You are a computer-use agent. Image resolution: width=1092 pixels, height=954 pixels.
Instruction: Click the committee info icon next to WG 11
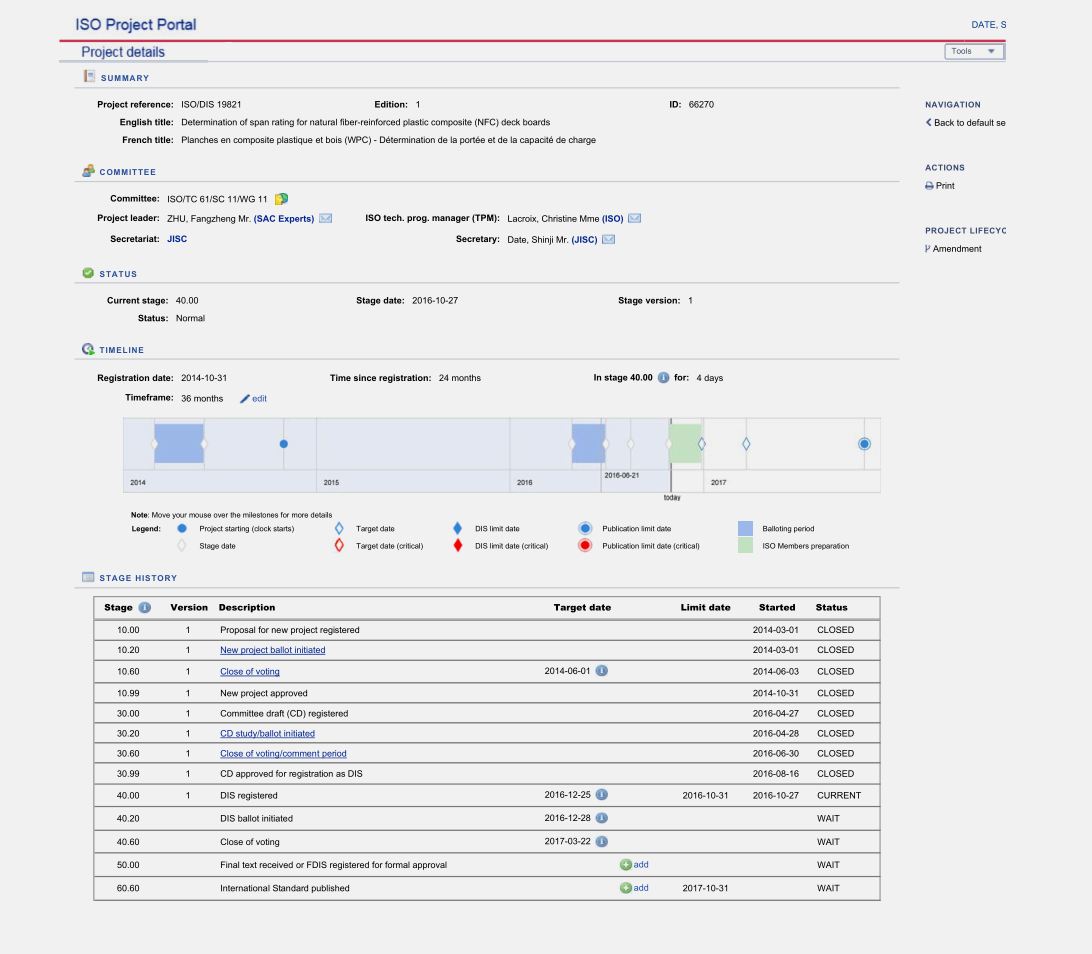coord(282,198)
